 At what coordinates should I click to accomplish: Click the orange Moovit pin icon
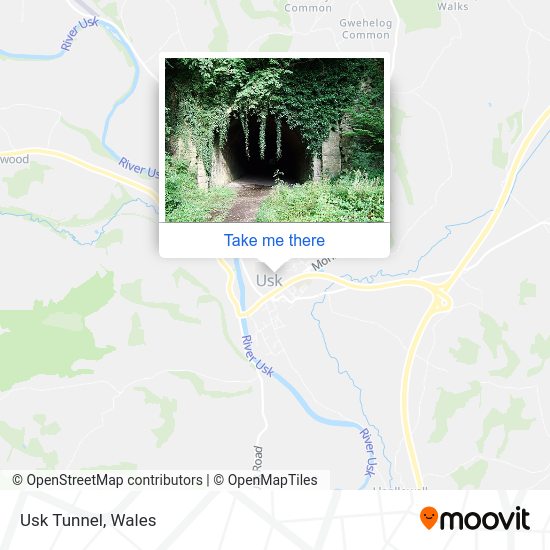429,518
